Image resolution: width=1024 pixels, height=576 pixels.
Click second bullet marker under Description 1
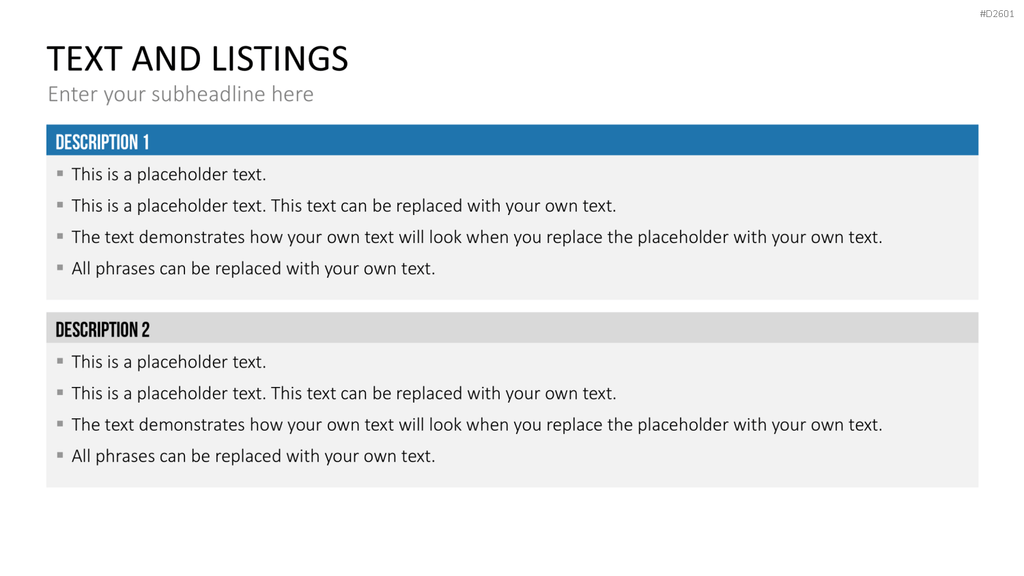(x=60, y=204)
